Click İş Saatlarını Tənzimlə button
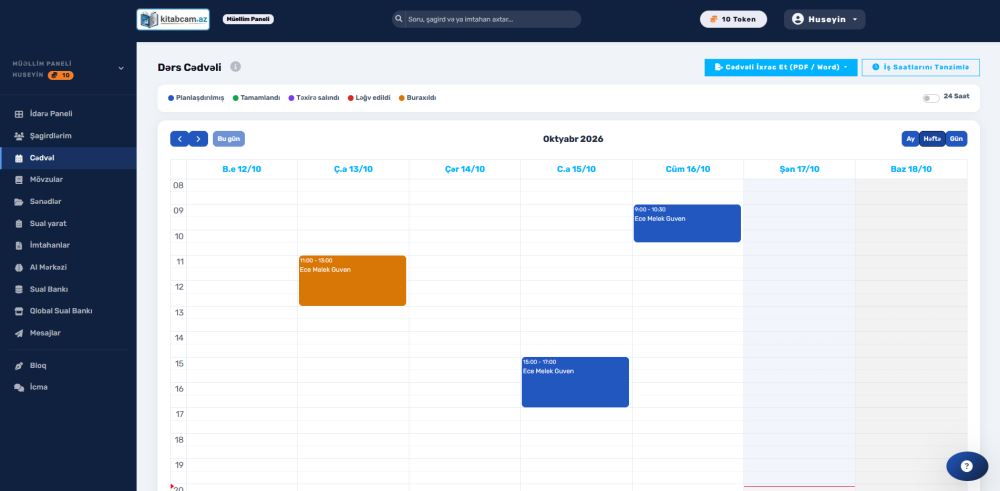The height and width of the screenshot is (491, 1000). (x=921, y=67)
